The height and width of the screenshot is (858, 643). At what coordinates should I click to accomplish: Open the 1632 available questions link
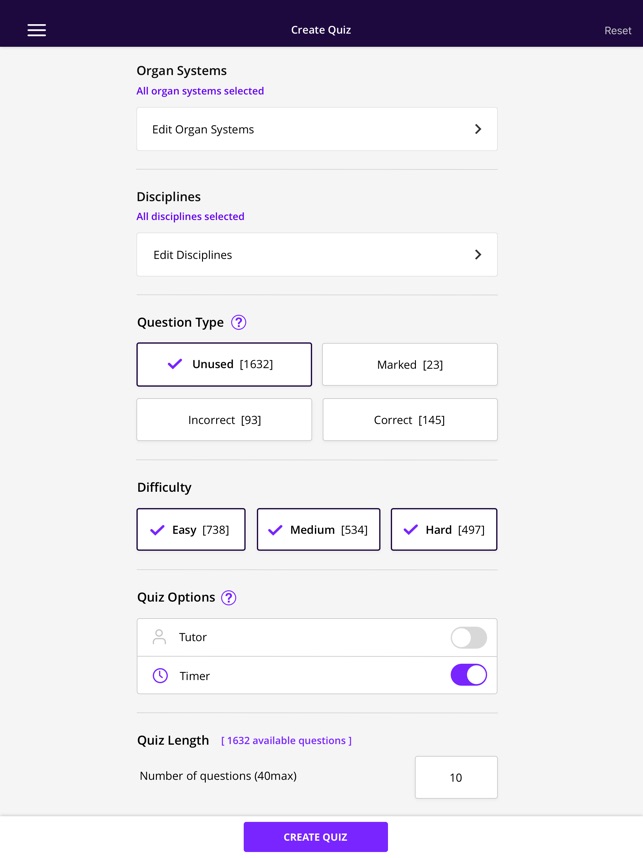click(x=285, y=740)
